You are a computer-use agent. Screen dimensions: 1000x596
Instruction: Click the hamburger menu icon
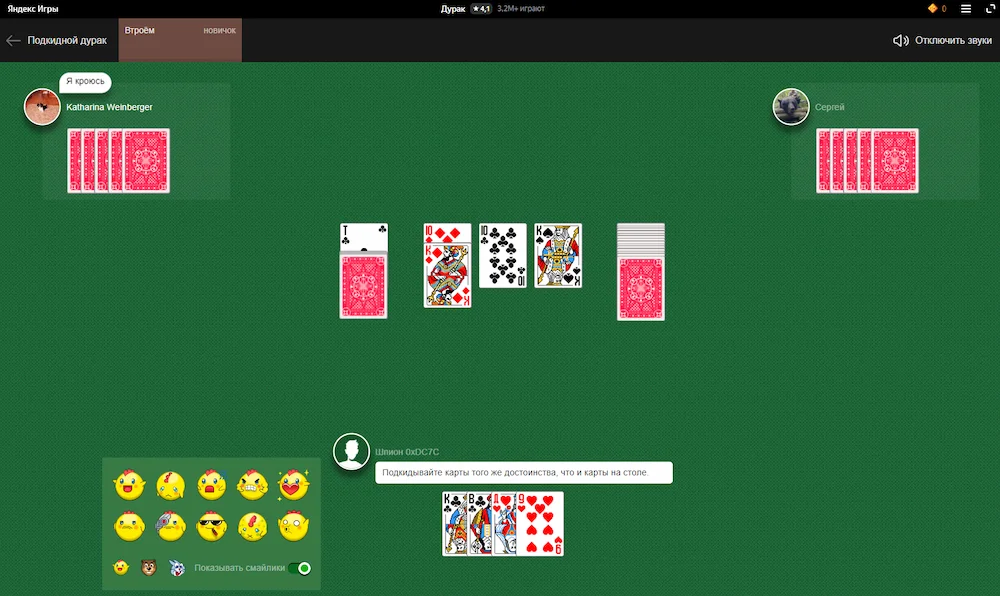tap(966, 9)
